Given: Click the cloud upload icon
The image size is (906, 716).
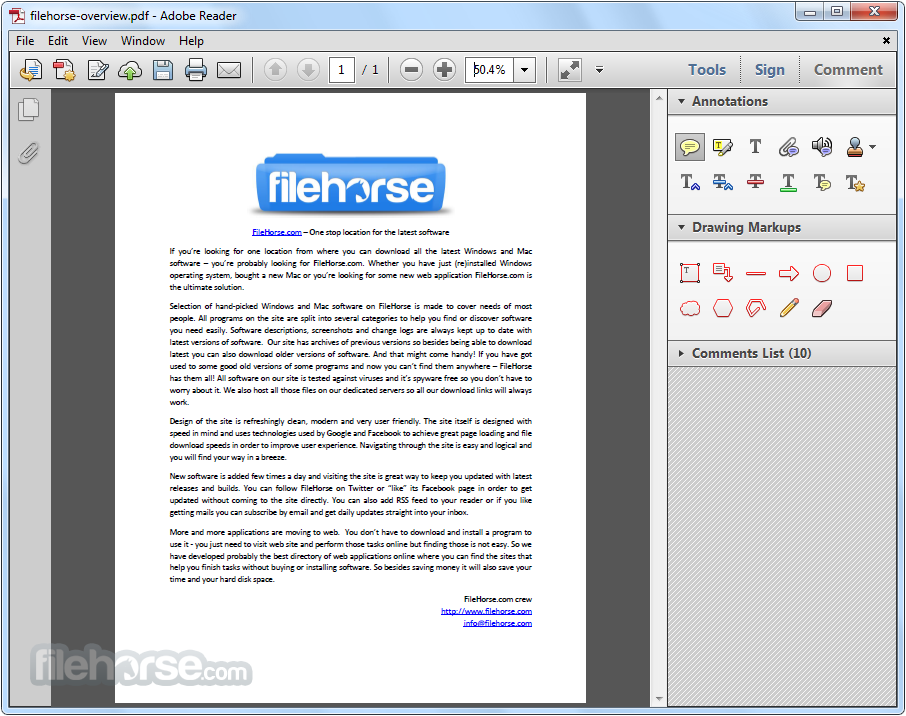Looking at the screenshot, I should pyautogui.click(x=130, y=71).
